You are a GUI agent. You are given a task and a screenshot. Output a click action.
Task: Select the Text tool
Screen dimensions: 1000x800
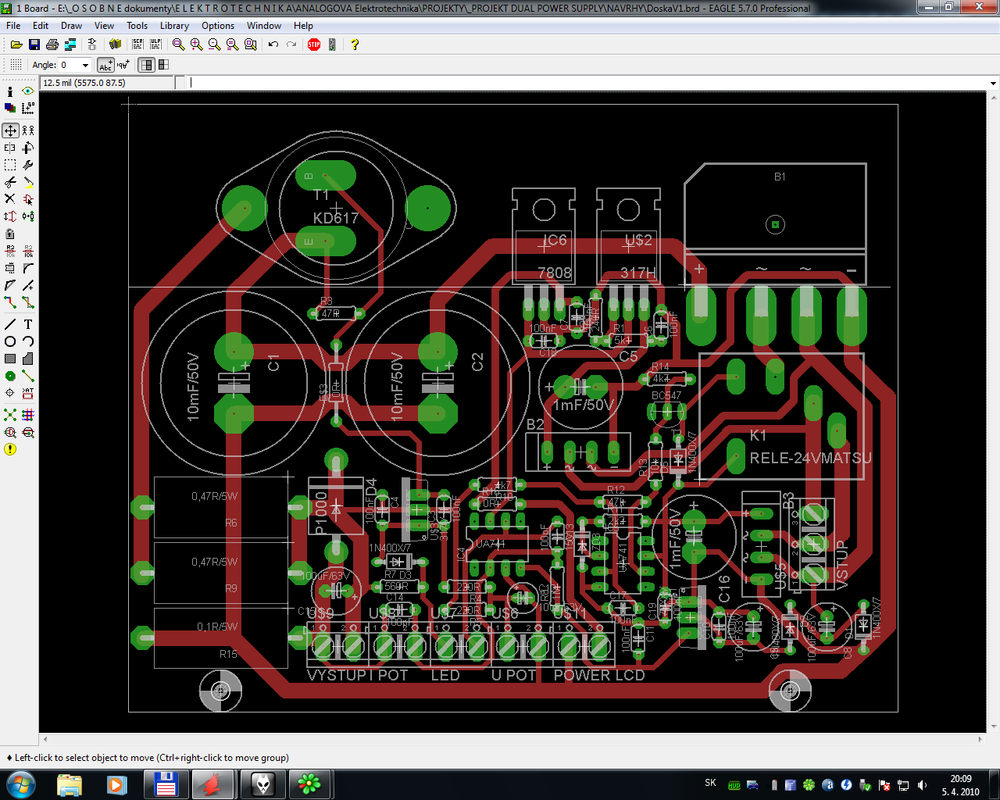pyautogui.click(x=28, y=324)
